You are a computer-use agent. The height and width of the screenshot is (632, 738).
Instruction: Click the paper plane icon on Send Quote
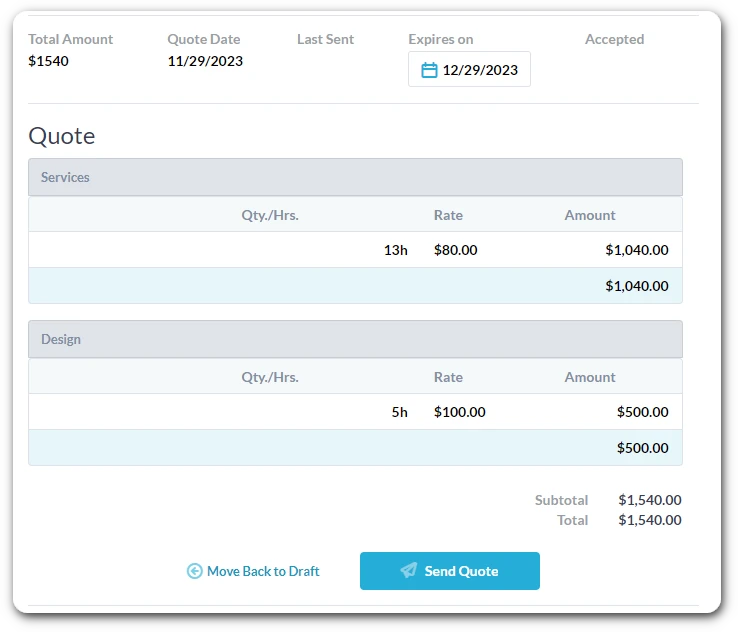coord(408,571)
